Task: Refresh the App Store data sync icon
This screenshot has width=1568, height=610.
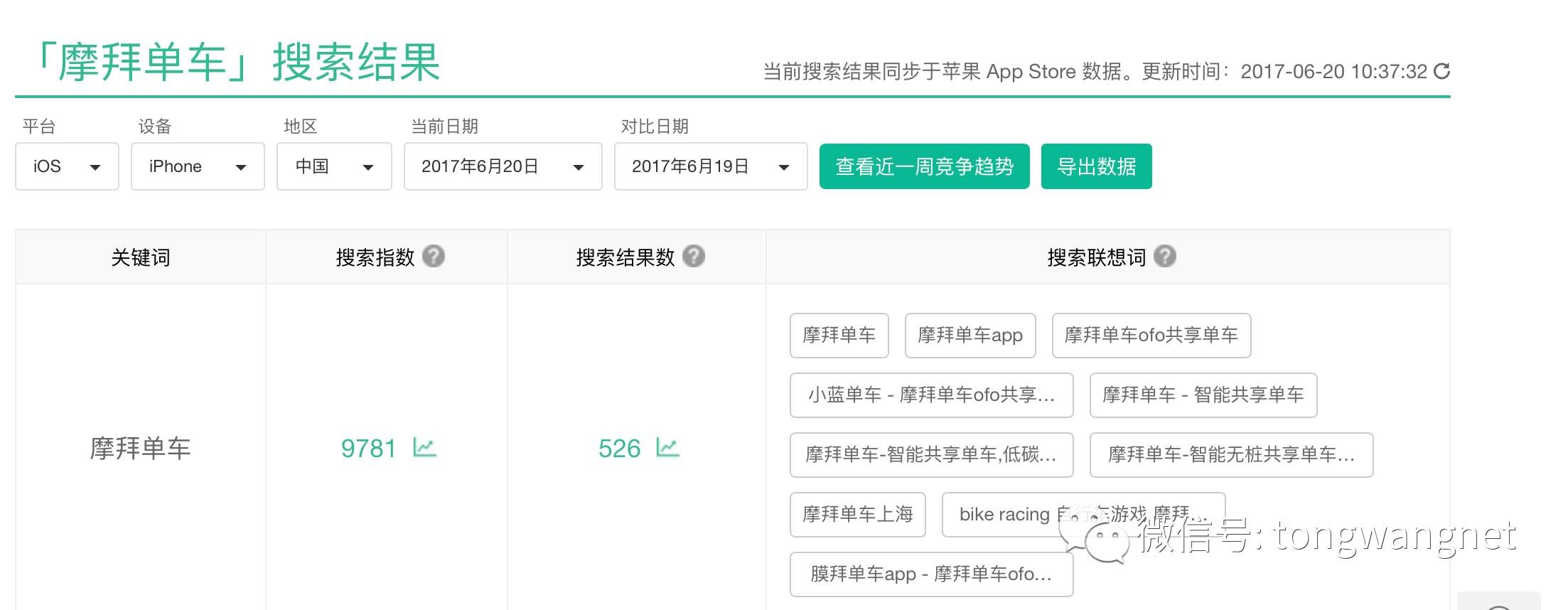Action: coord(1441,71)
